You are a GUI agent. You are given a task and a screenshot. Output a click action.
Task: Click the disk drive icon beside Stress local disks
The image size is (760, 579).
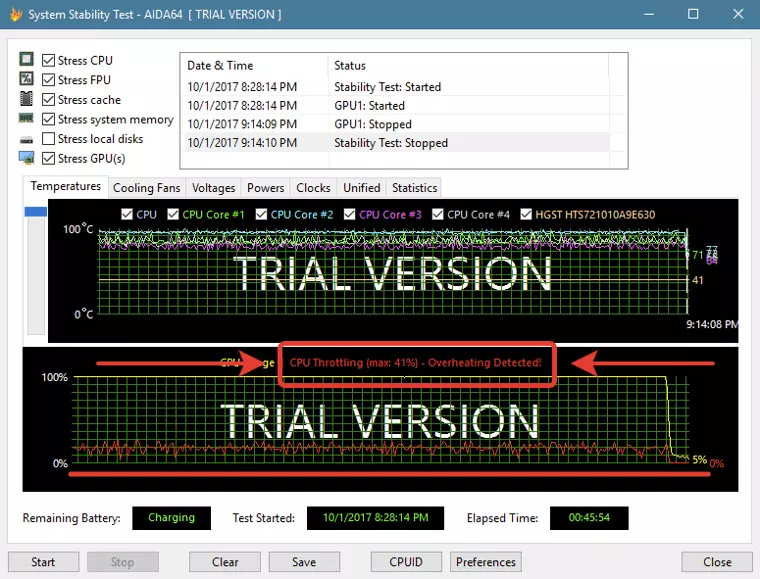(26, 140)
